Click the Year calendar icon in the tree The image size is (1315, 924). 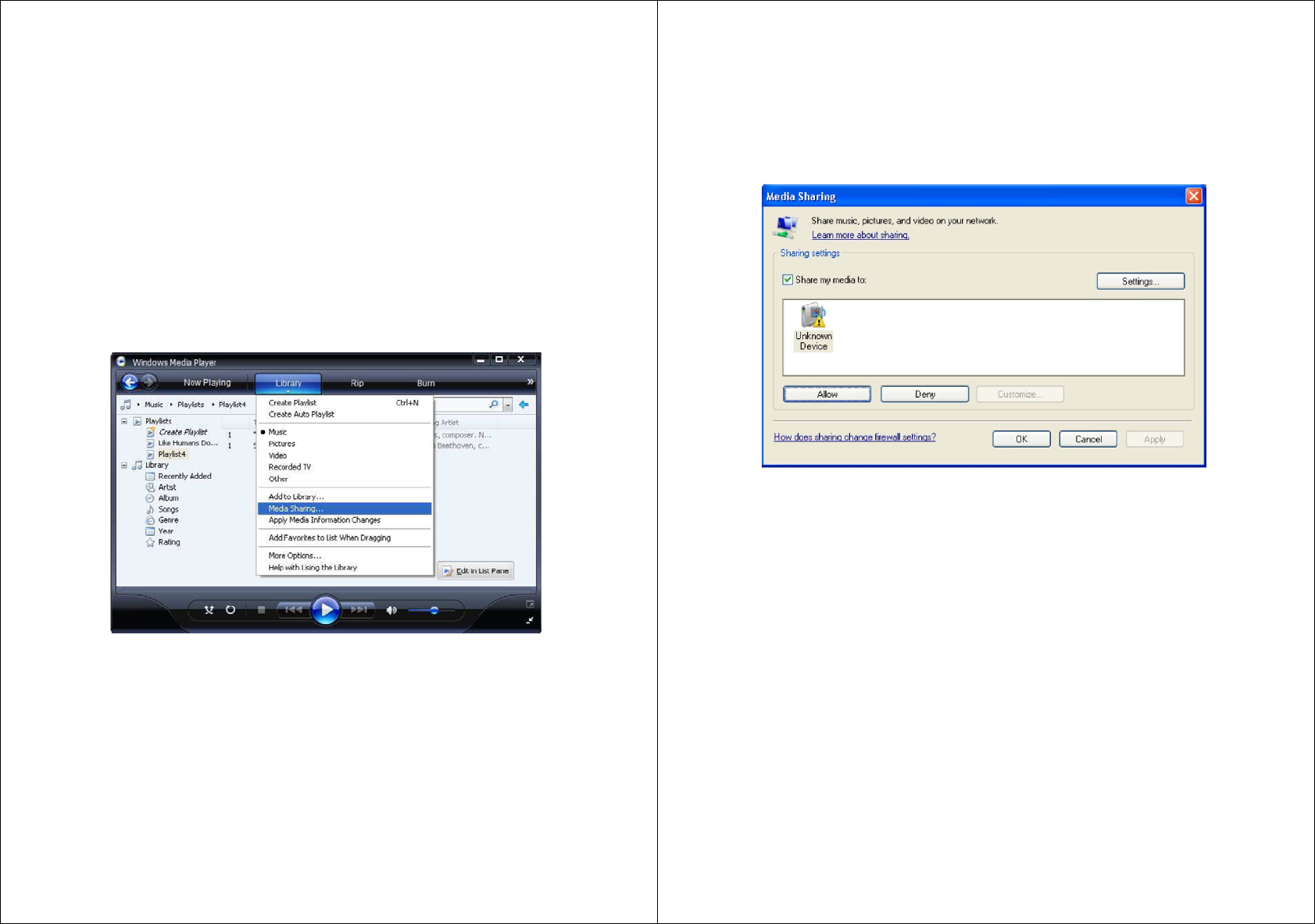coord(150,531)
